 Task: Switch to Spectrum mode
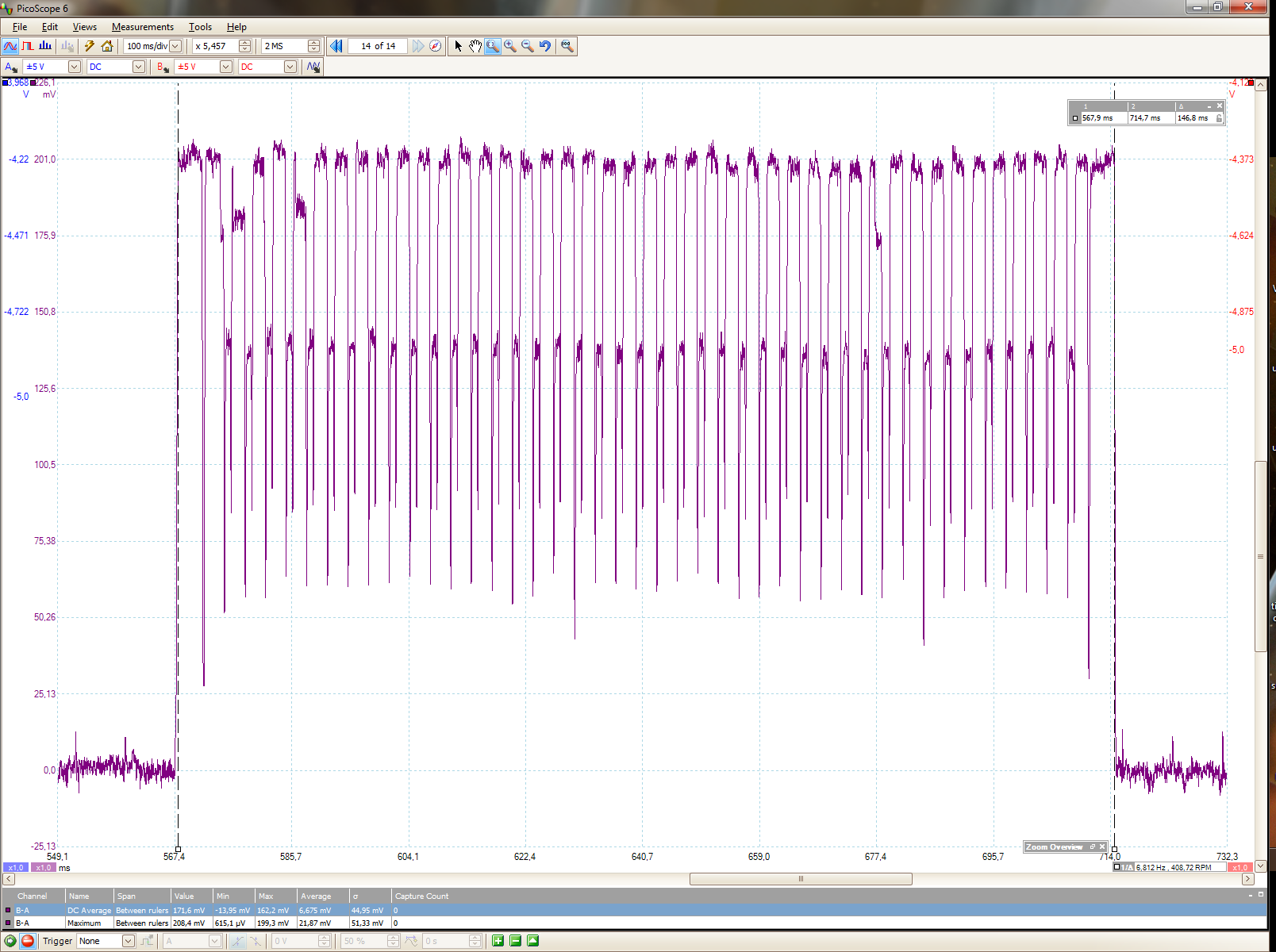(x=45, y=46)
